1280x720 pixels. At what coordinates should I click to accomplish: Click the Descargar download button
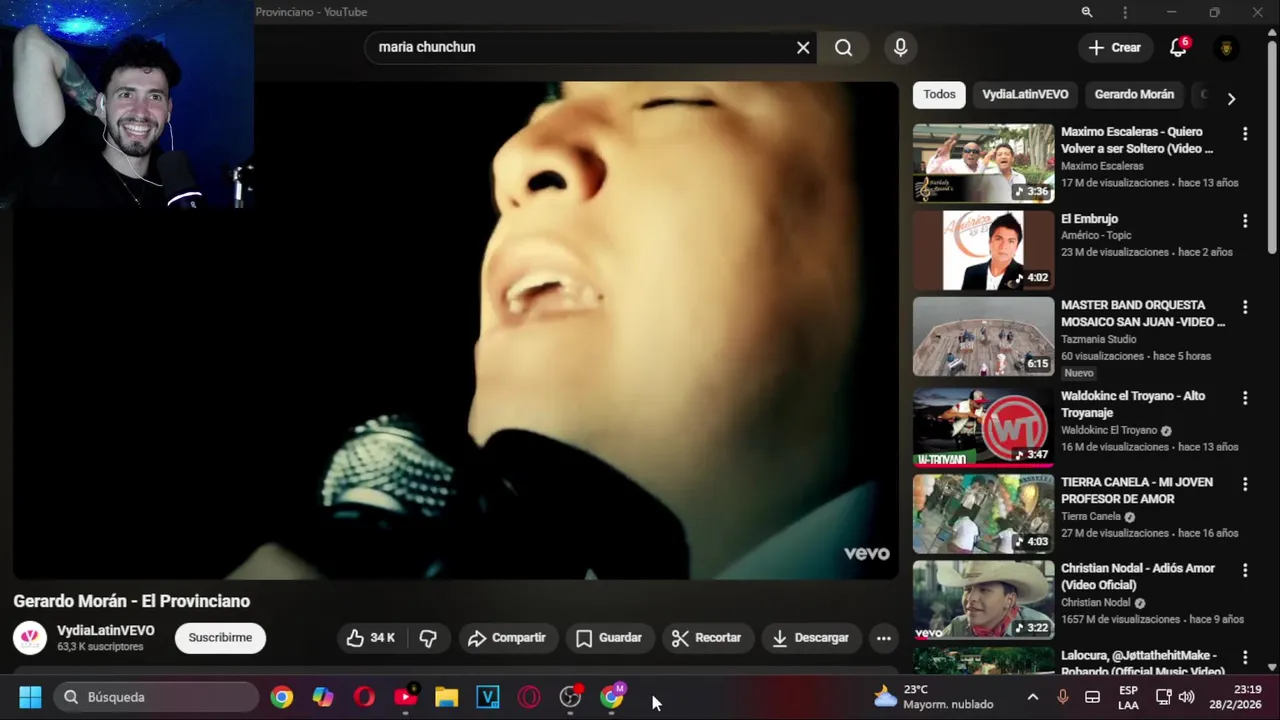coord(811,638)
